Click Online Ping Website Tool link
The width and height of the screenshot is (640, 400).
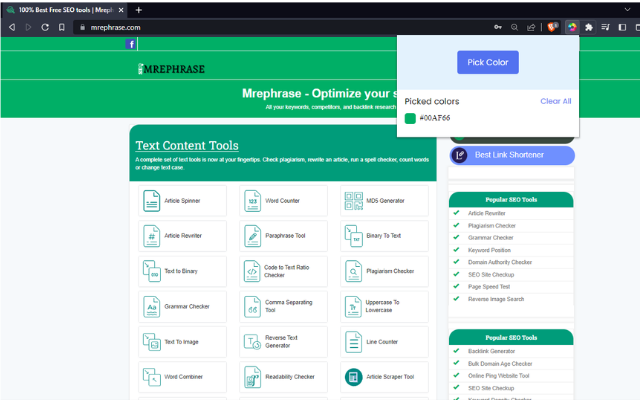coord(498,376)
